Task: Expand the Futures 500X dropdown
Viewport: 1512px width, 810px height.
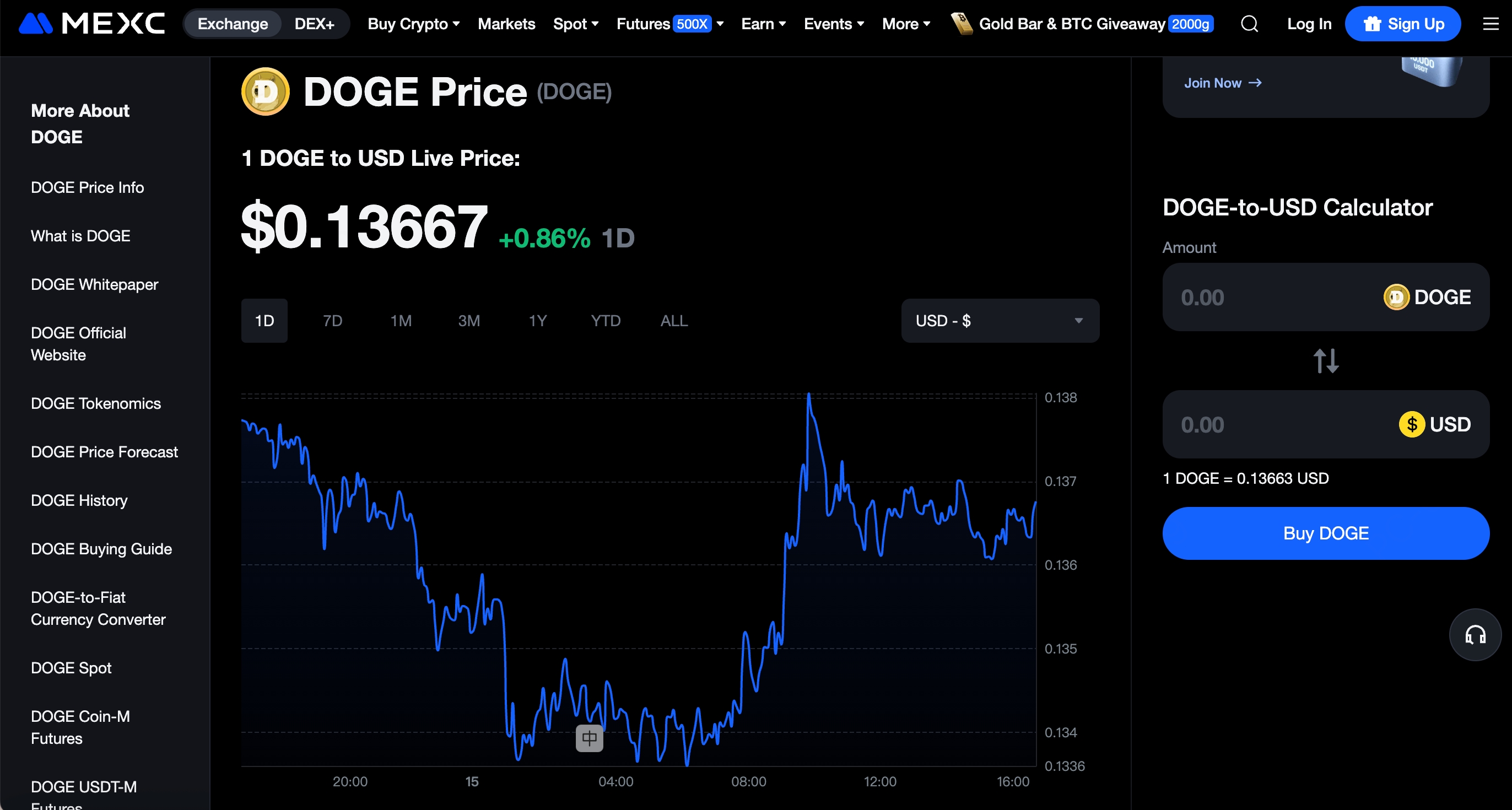Action: tap(669, 24)
